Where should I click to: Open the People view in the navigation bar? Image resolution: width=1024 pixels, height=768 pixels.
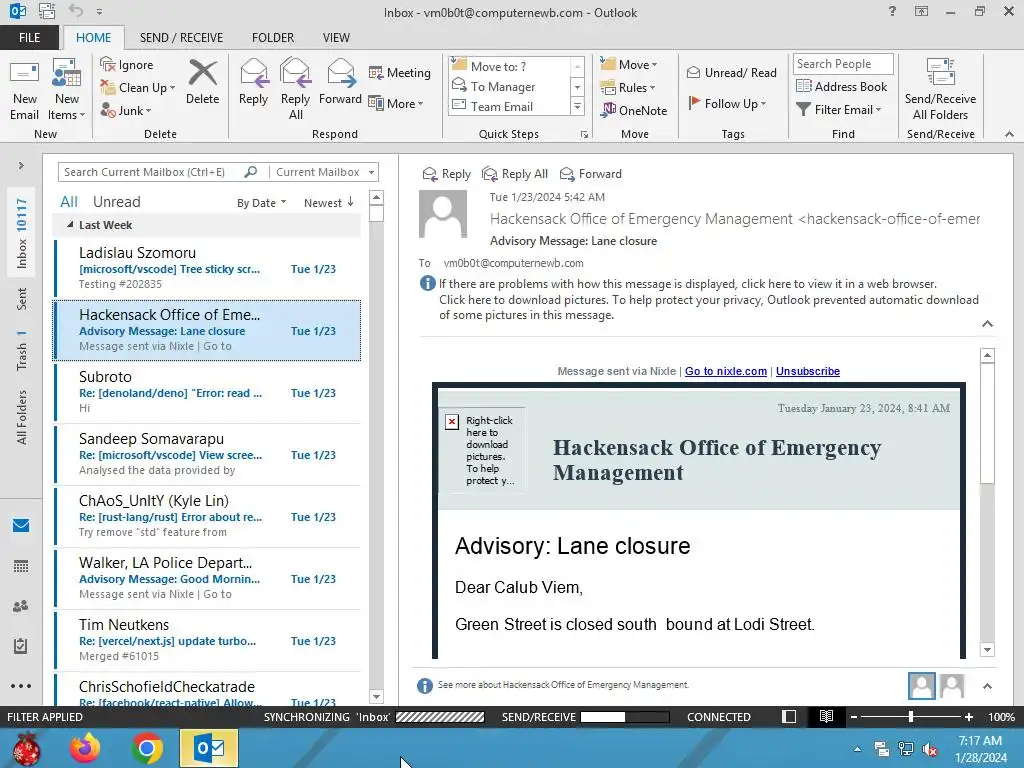pyautogui.click(x=21, y=606)
